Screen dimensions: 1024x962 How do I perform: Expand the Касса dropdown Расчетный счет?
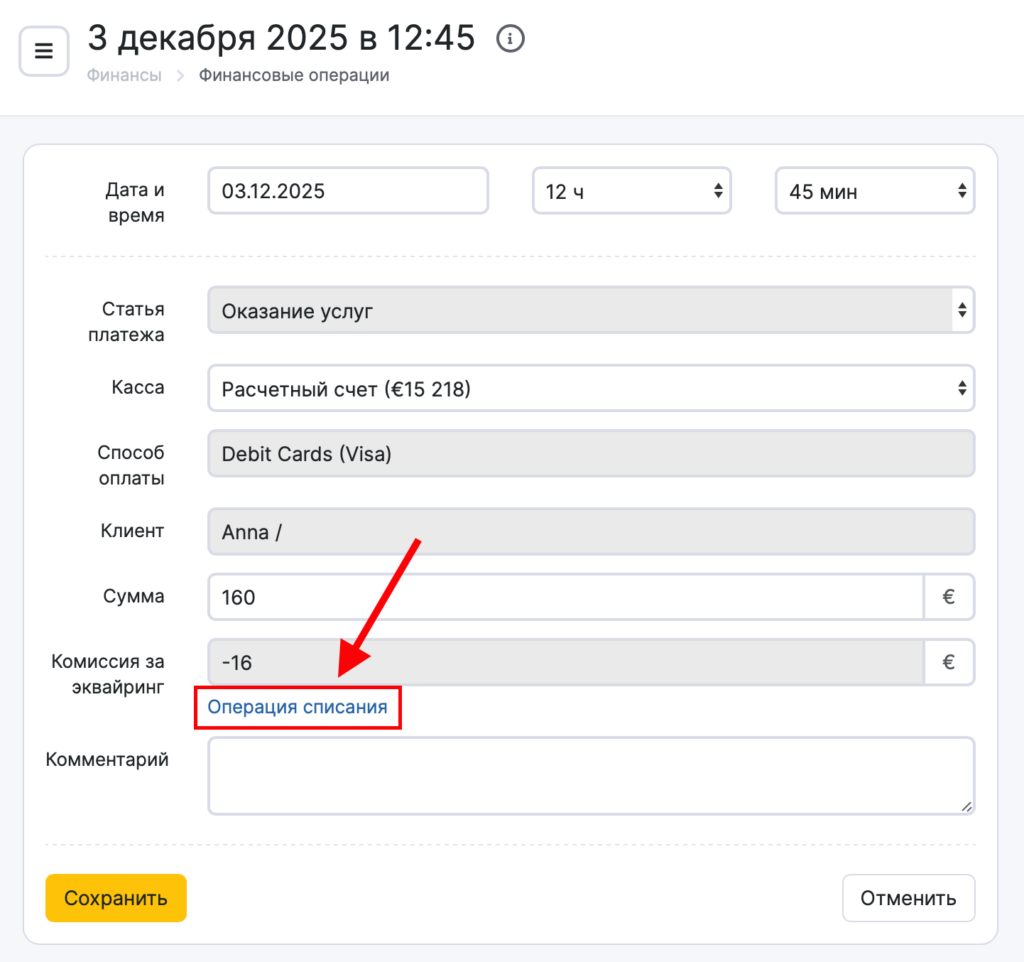(x=590, y=388)
